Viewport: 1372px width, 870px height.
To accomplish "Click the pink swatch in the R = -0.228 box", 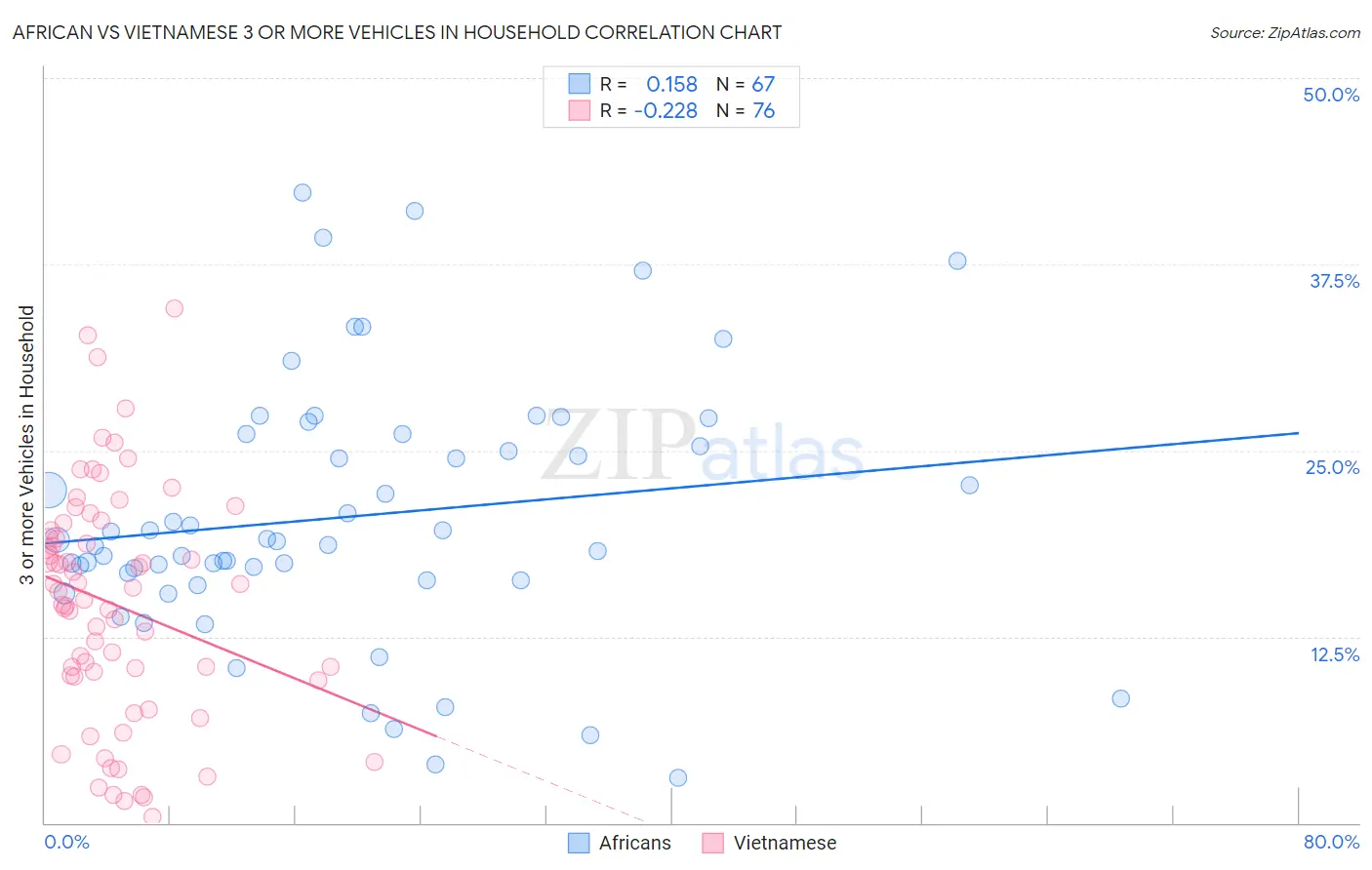I will pyautogui.click(x=580, y=110).
